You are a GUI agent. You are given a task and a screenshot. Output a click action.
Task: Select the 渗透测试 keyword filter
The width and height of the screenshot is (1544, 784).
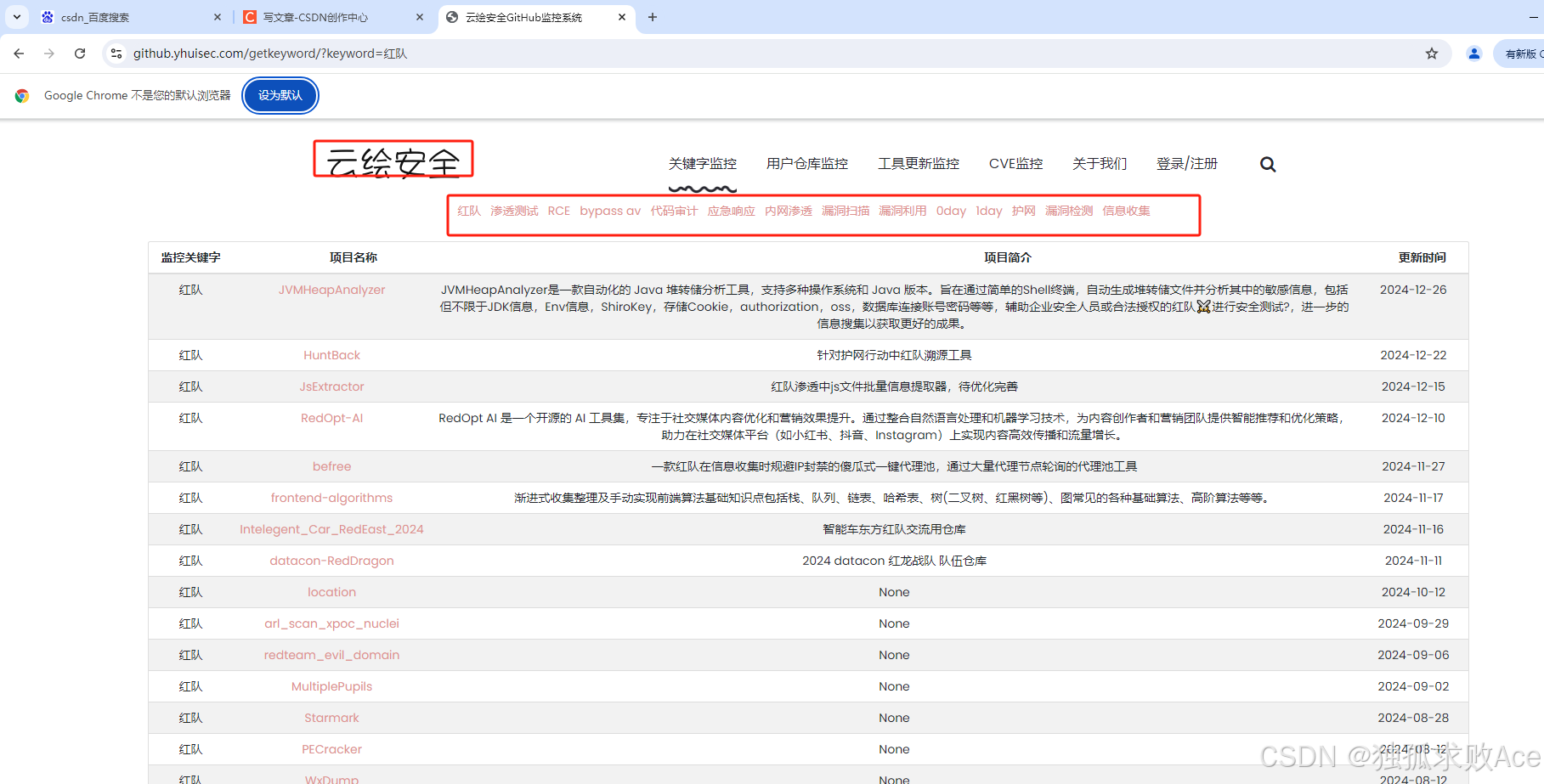coord(514,211)
